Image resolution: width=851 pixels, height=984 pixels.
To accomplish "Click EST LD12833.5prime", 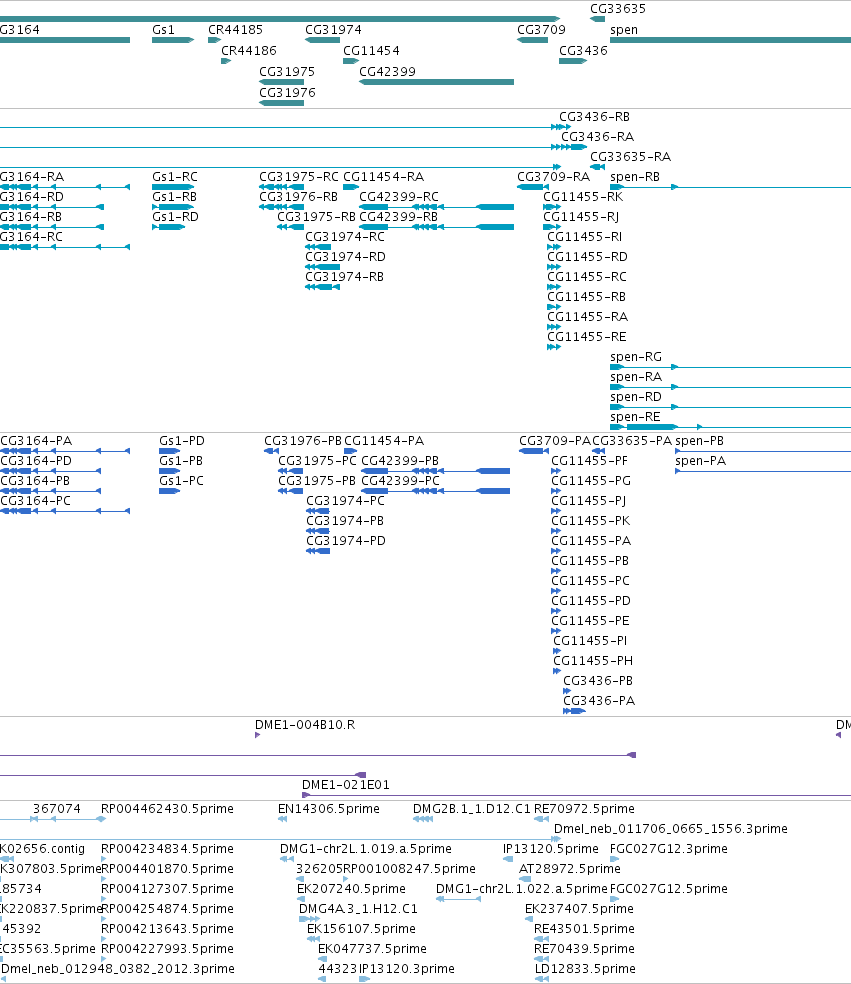I will click(x=585, y=969).
